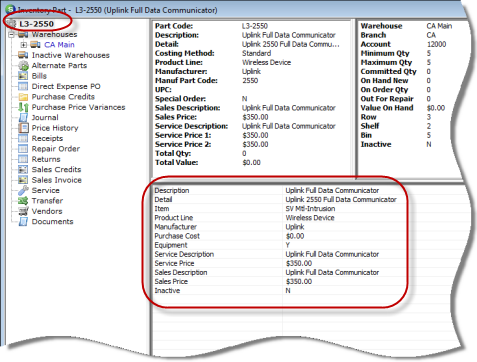
Task: Expand the CA Main warehouse node
Action: (23, 45)
